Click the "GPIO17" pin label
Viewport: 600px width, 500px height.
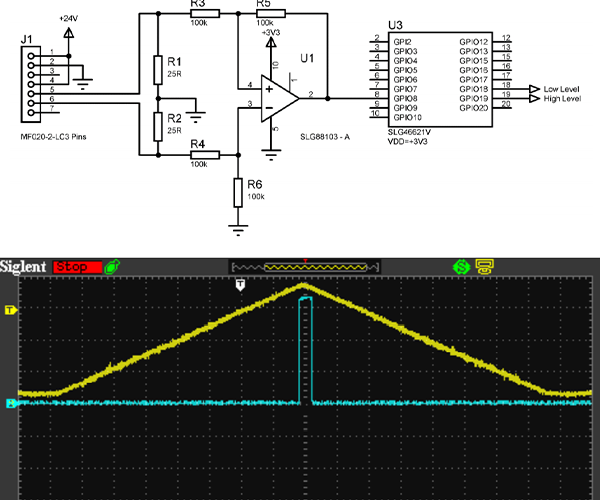(474, 80)
